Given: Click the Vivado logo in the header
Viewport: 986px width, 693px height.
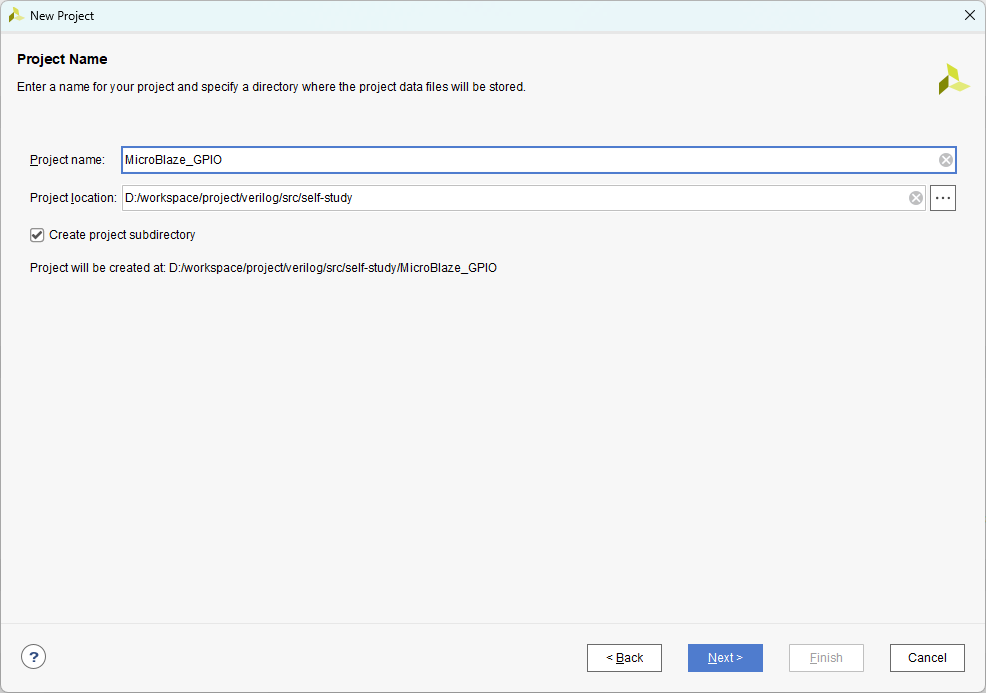Looking at the screenshot, I should (x=953, y=80).
